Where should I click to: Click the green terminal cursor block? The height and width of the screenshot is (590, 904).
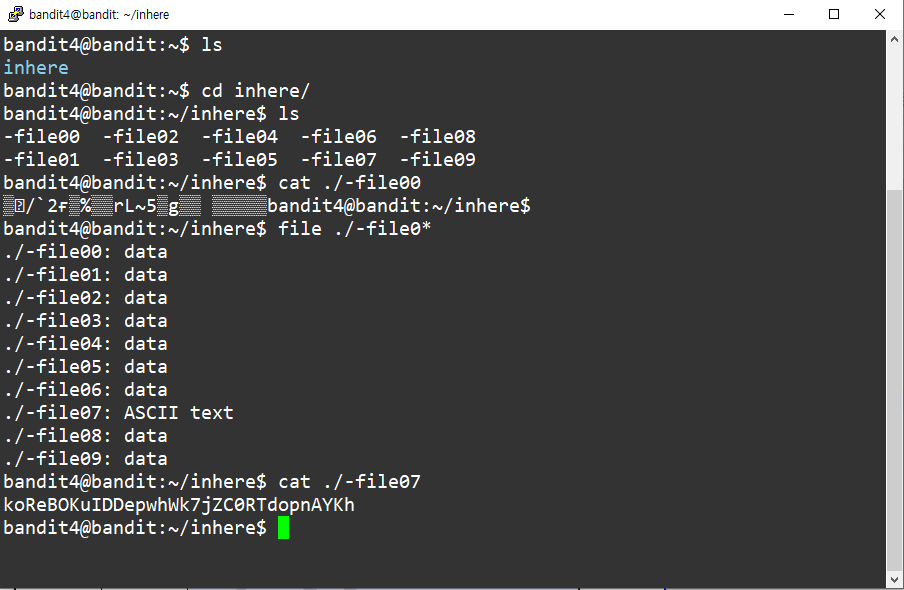(x=283, y=528)
